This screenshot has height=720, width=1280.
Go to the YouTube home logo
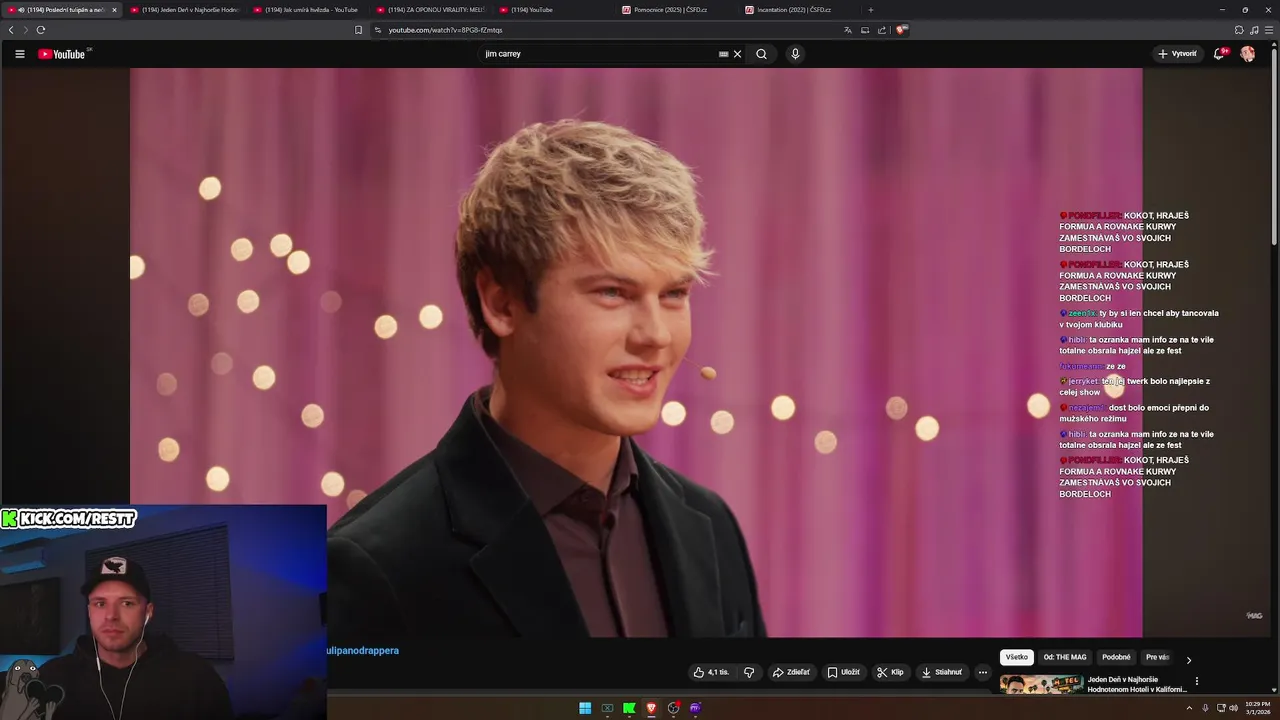click(x=63, y=54)
